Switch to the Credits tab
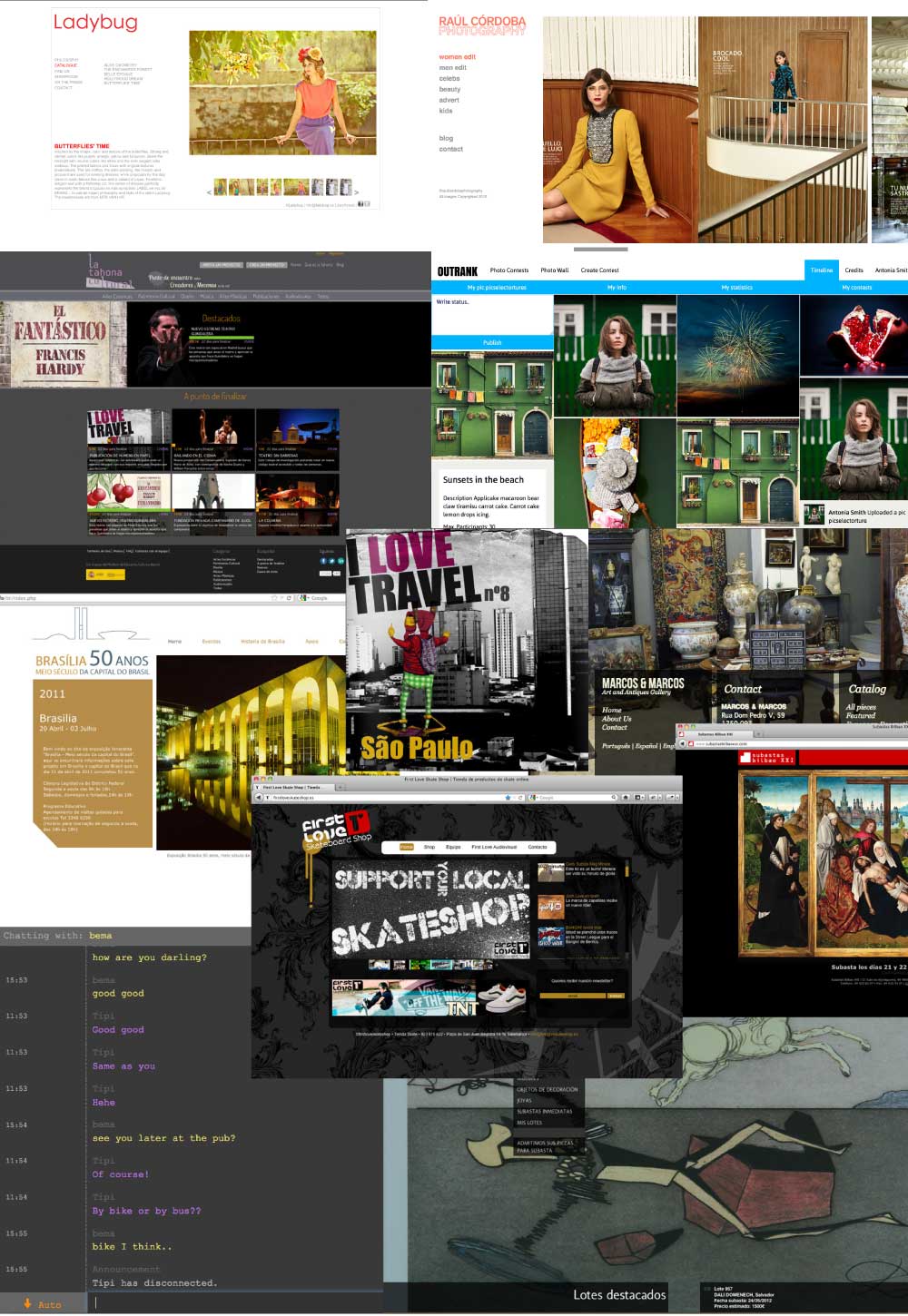 [854, 270]
